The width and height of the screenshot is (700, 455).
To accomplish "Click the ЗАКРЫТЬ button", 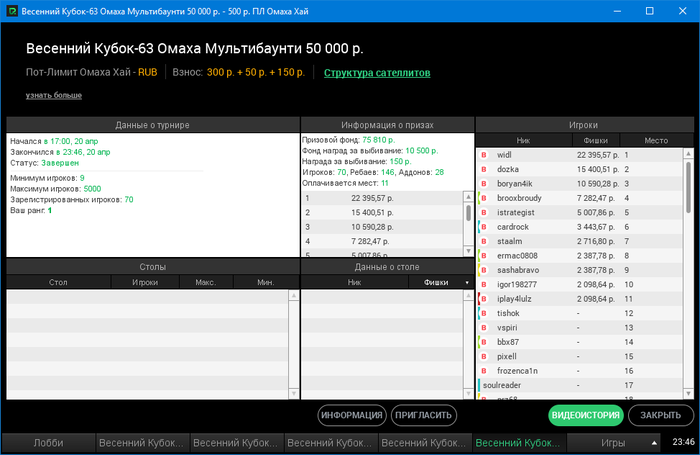I will (x=661, y=415).
